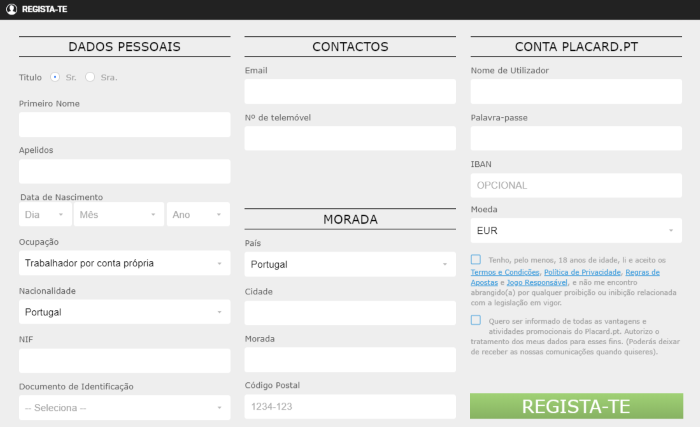This screenshot has width=700, height=427.
Task: Expand the Nacionalidade dropdown
Action: (125, 312)
